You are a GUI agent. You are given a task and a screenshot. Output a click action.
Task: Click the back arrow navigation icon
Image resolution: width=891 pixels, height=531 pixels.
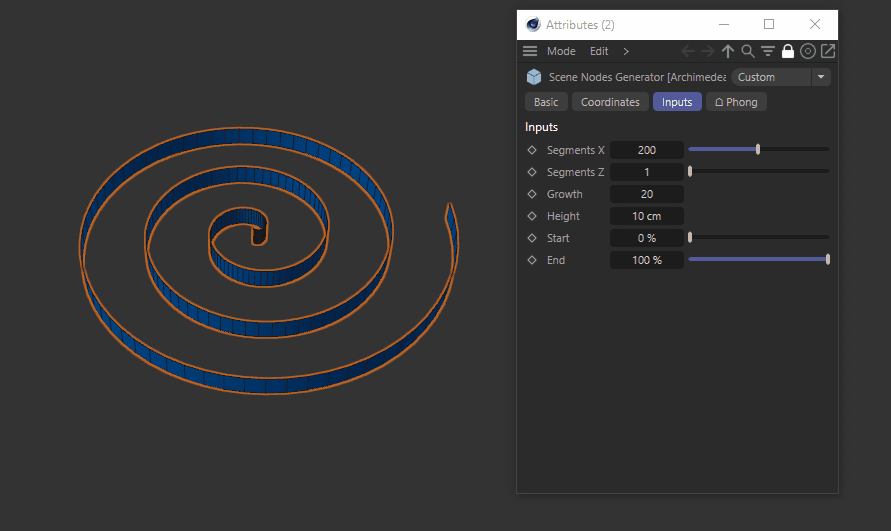click(x=688, y=51)
